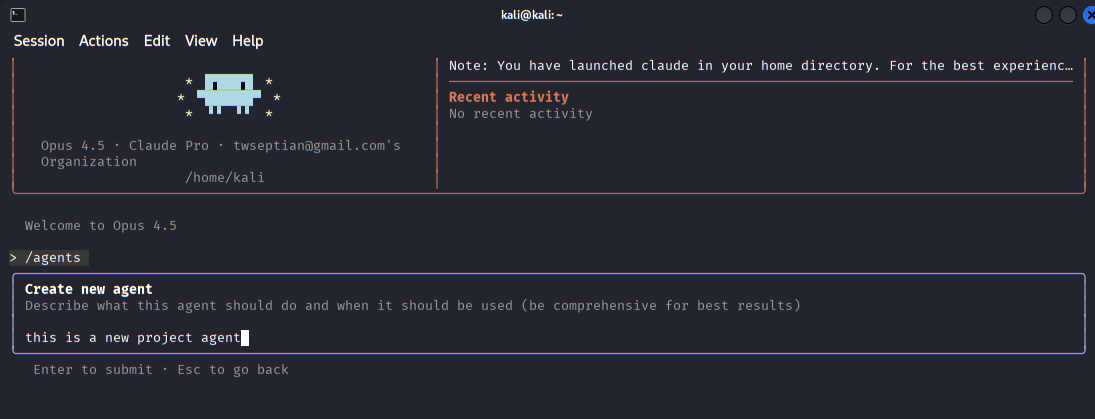Open the Actions menu
Screen dimensions: 1095x419
(104, 41)
